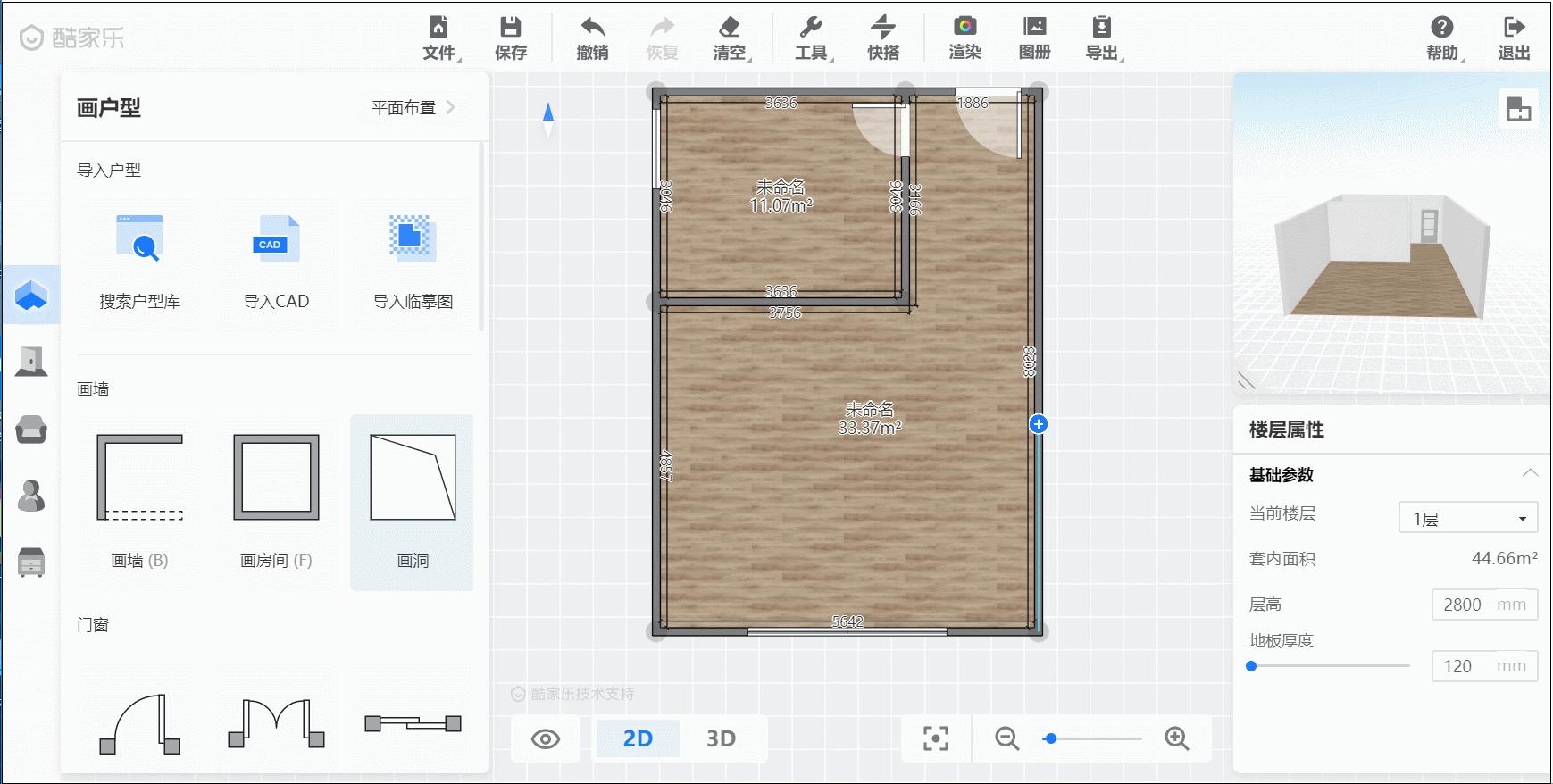This screenshot has width=1553, height=784.
Task: Click the canvas zoom slider handle
Action: [x=1051, y=738]
